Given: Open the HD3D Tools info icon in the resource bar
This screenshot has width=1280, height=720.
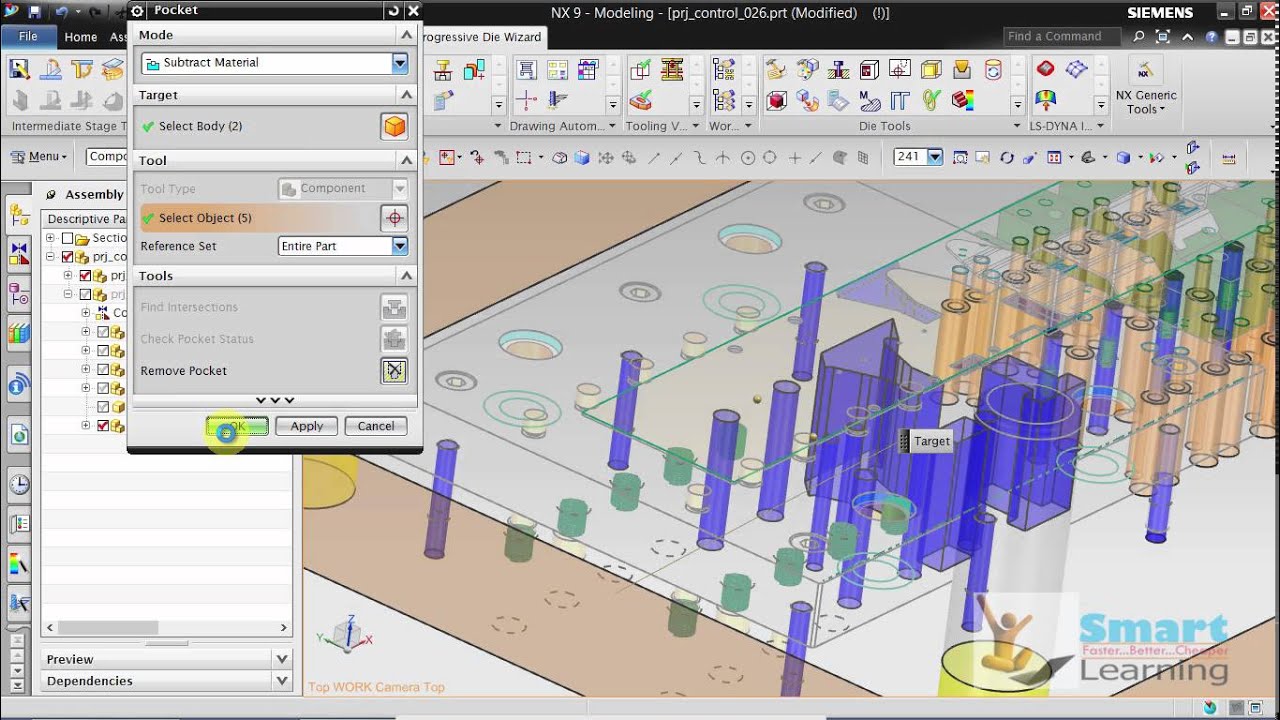Looking at the screenshot, I should click(19, 385).
